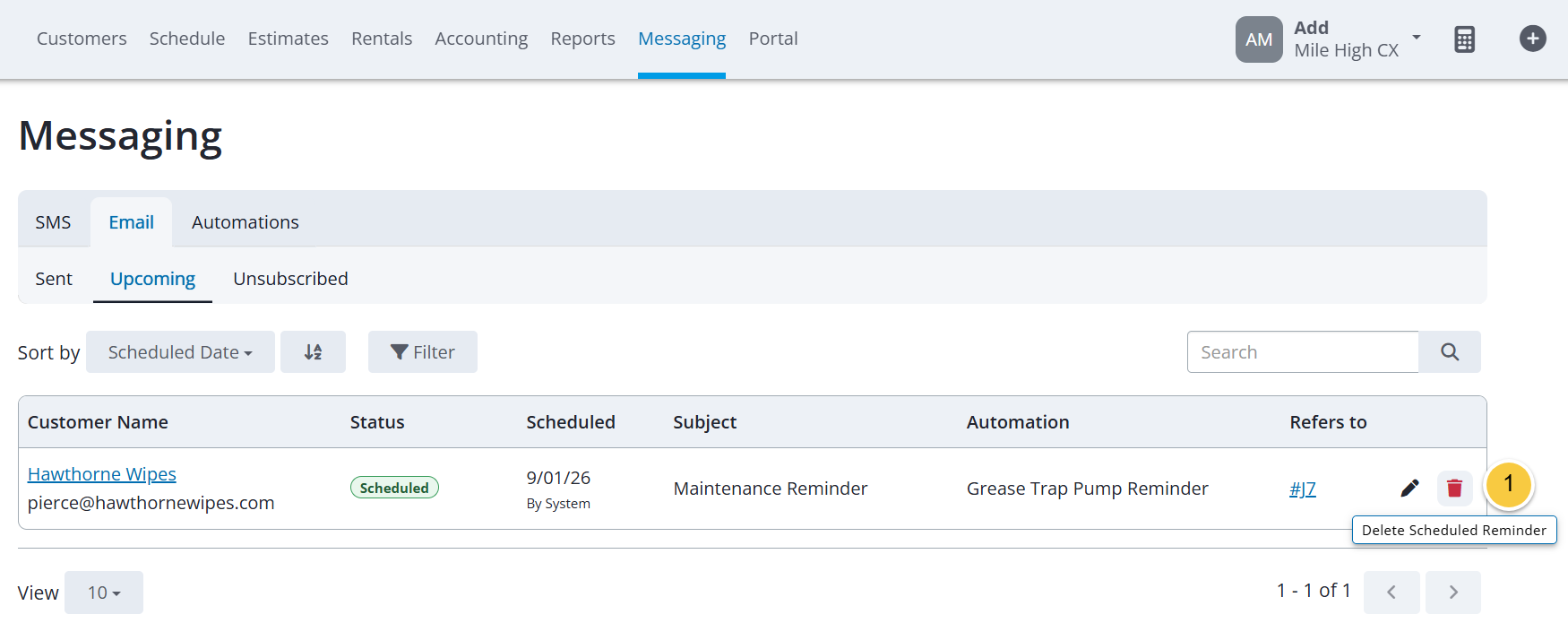Select the Grease Trap Pump Reminder cell

point(1088,489)
